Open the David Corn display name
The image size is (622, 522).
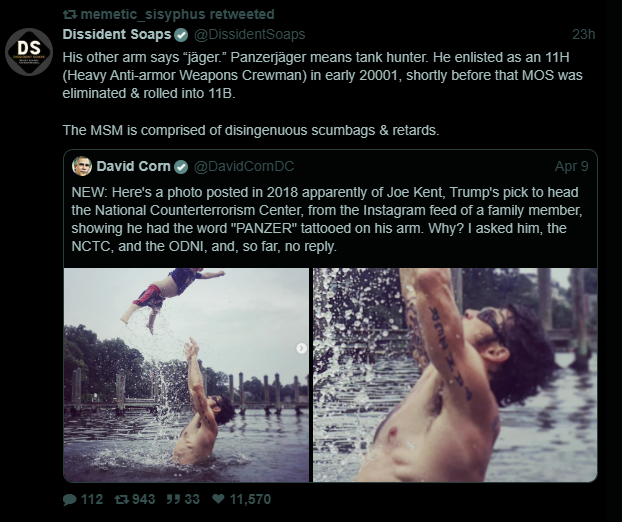133,166
